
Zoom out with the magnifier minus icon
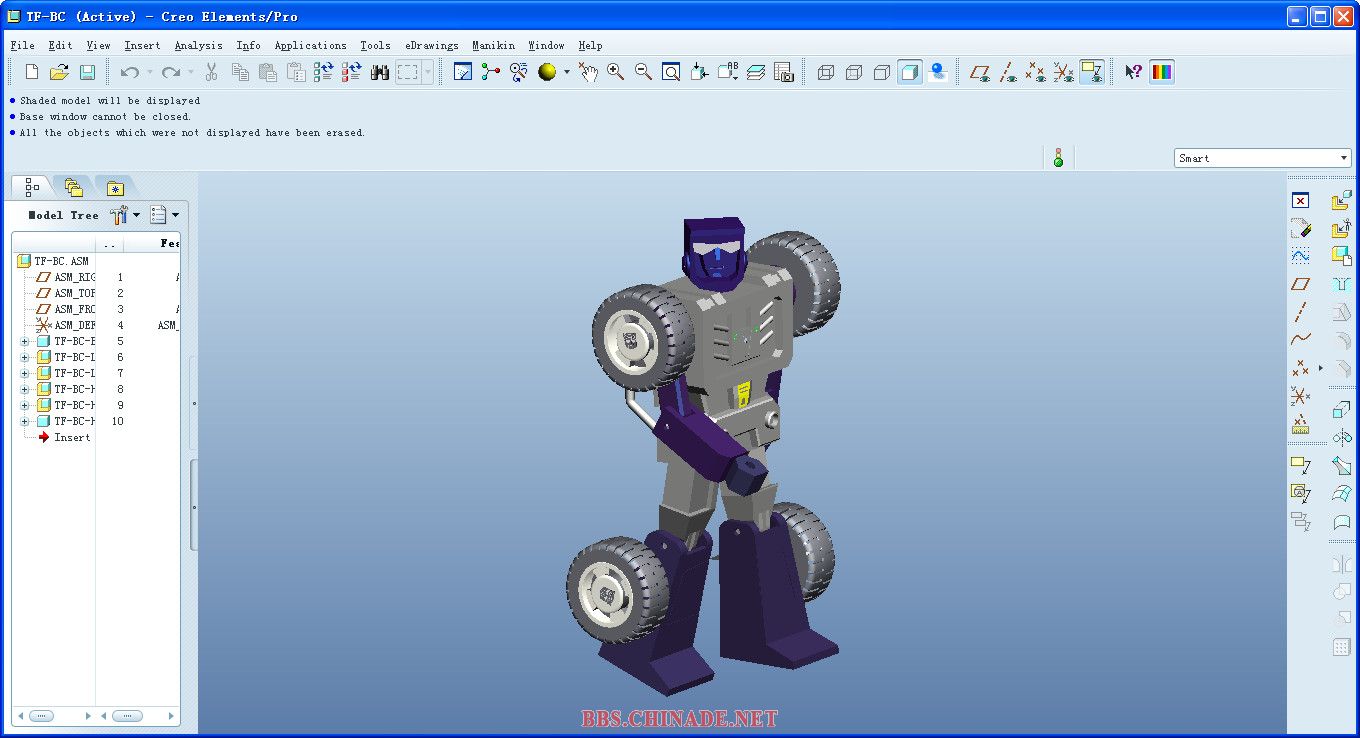click(644, 72)
